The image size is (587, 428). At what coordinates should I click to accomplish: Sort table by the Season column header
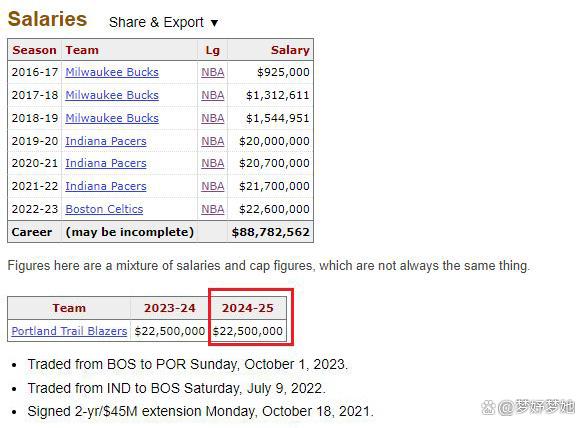point(34,50)
